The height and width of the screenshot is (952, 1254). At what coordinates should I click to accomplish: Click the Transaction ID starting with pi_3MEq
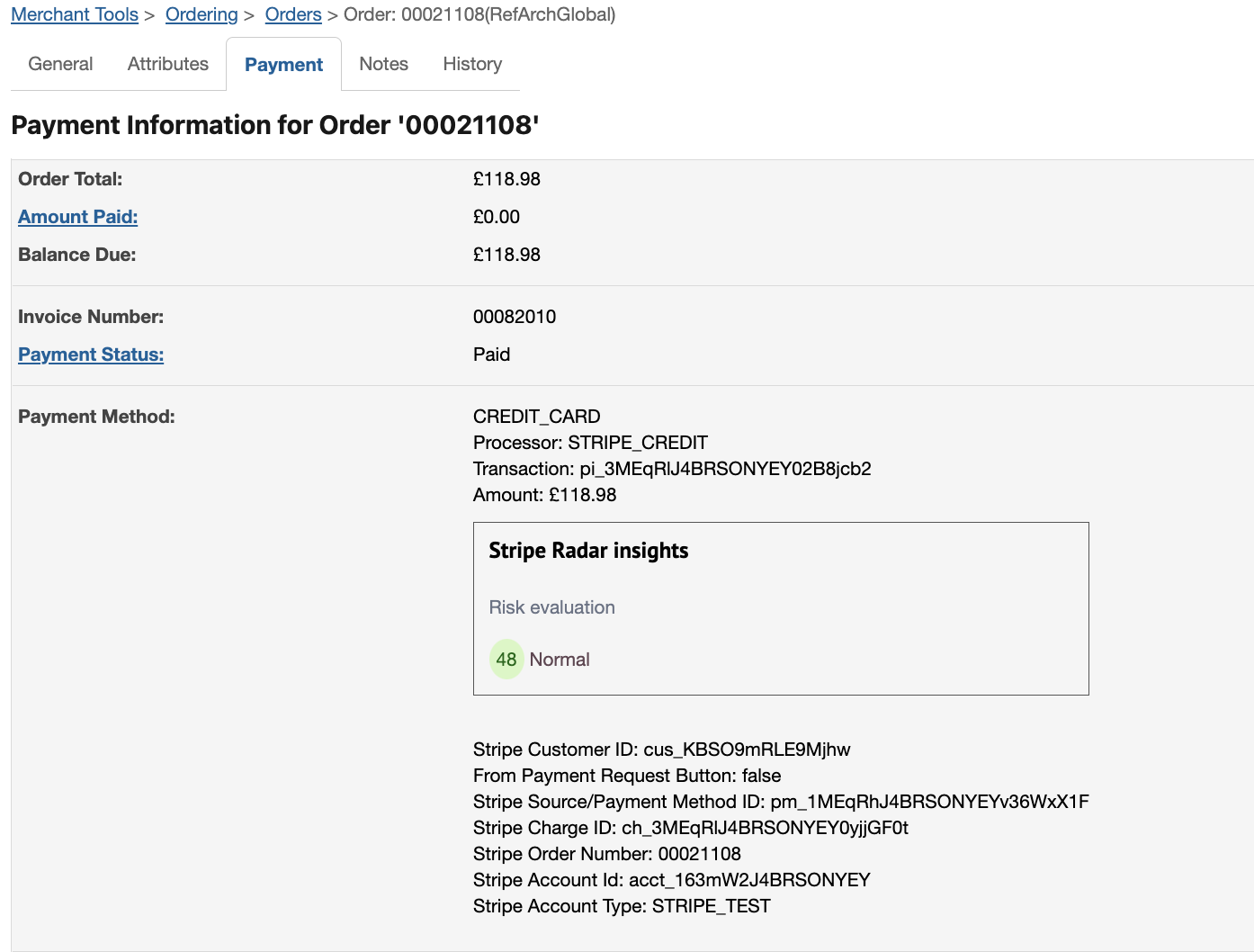pyautogui.click(x=725, y=469)
